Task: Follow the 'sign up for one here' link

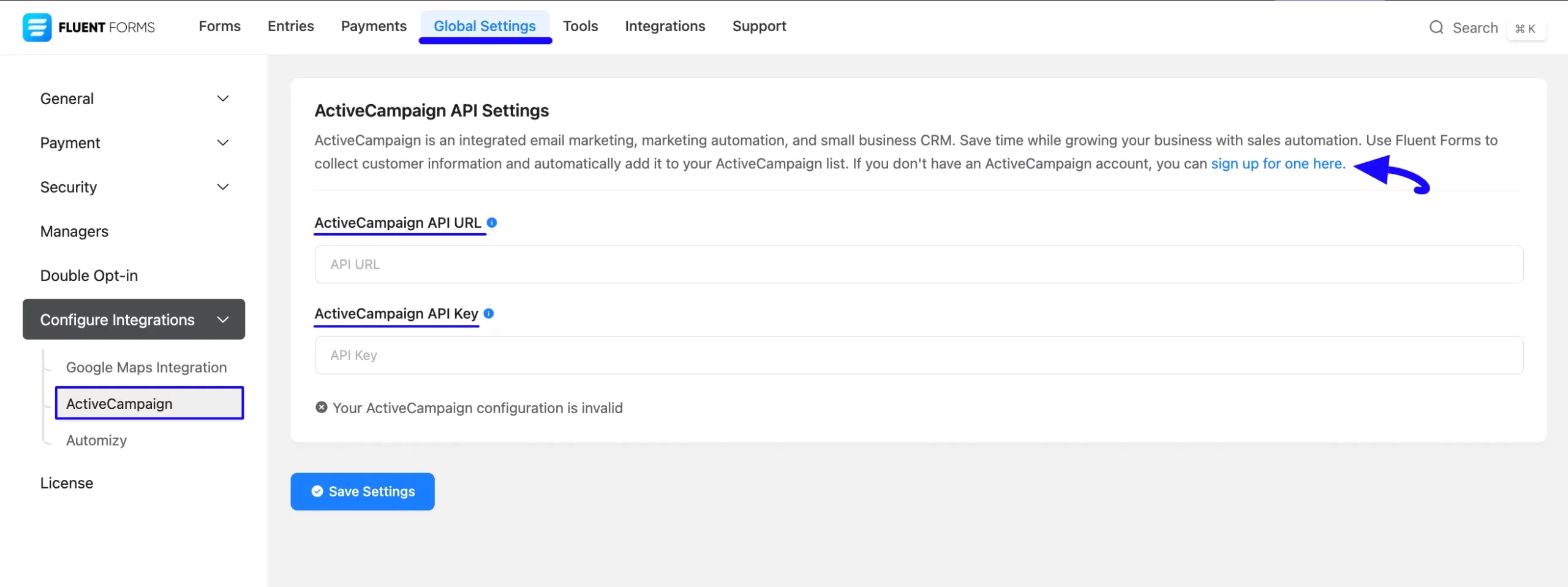Action: [x=1278, y=164]
